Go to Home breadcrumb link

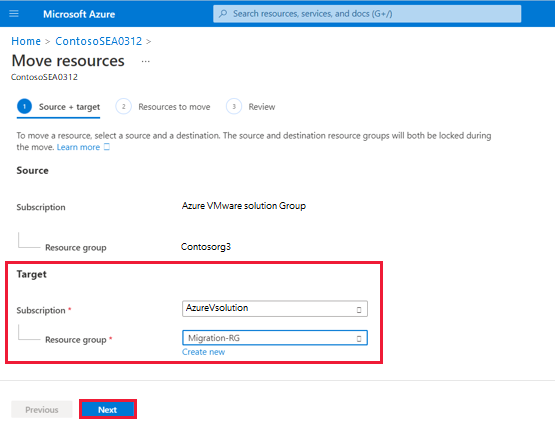(x=26, y=41)
